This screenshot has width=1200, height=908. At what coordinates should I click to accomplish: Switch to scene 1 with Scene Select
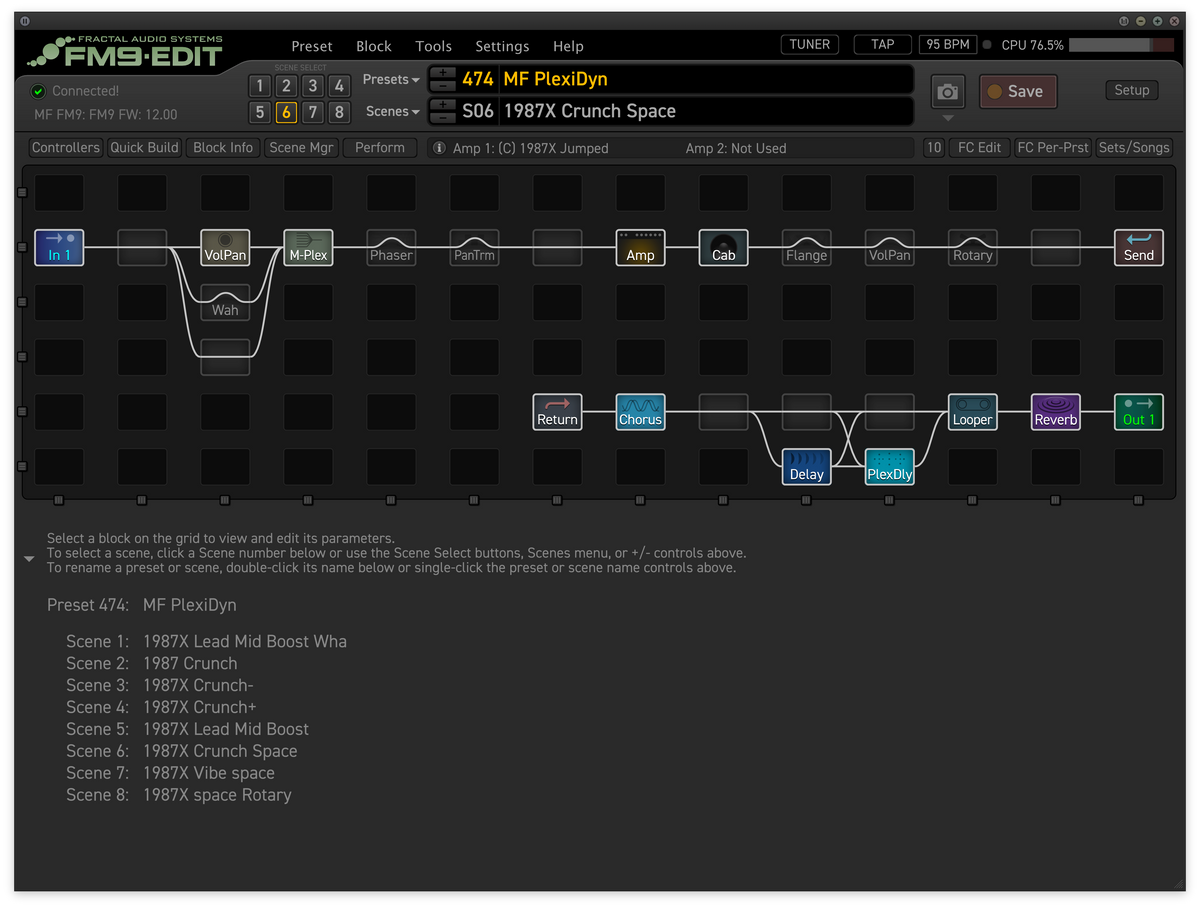tap(259, 86)
